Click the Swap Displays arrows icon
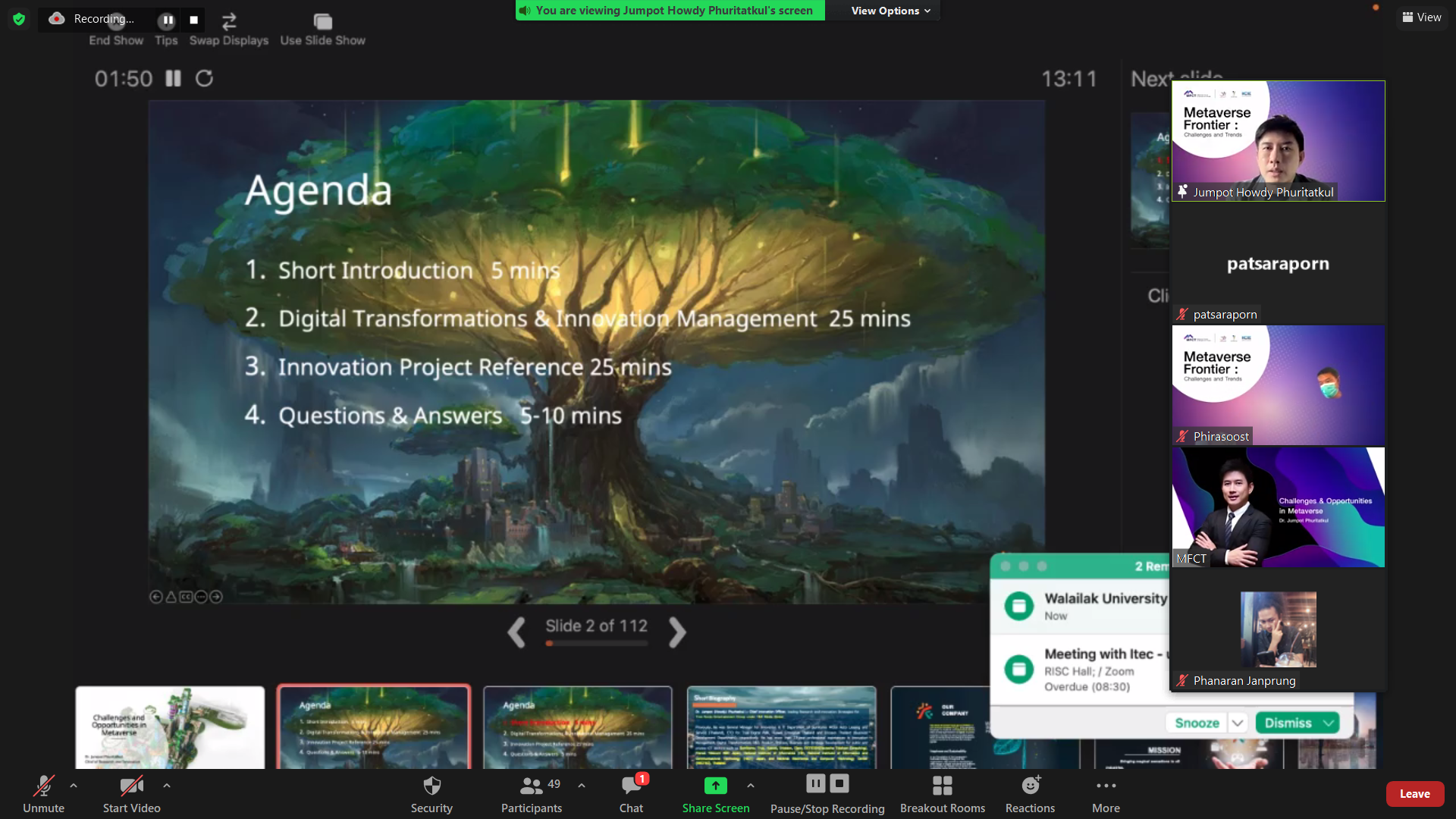The height and width of the screenshot is (819, 1456). point(229,21)
